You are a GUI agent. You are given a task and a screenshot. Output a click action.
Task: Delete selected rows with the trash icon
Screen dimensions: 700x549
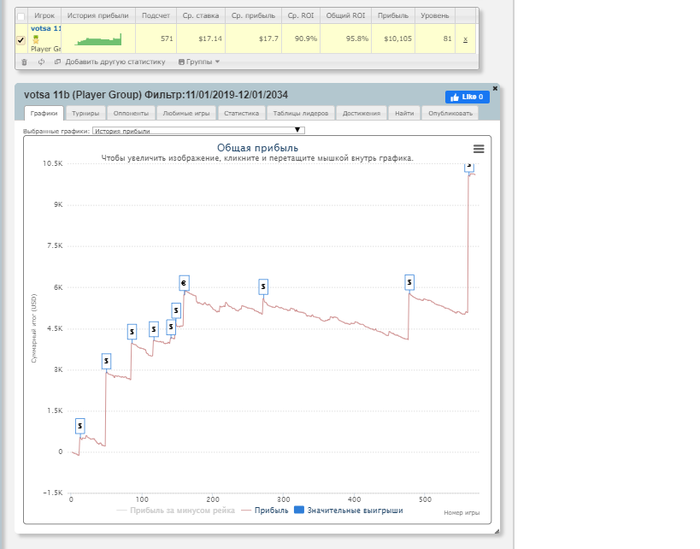[25, 62]
